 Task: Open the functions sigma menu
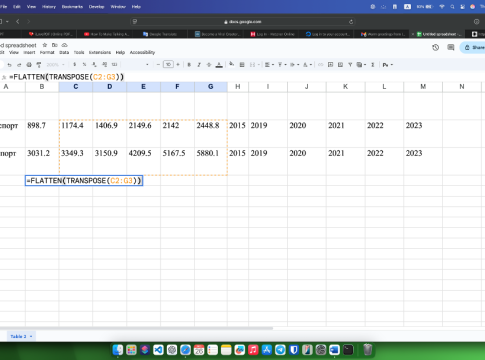[x=373, y=65]
